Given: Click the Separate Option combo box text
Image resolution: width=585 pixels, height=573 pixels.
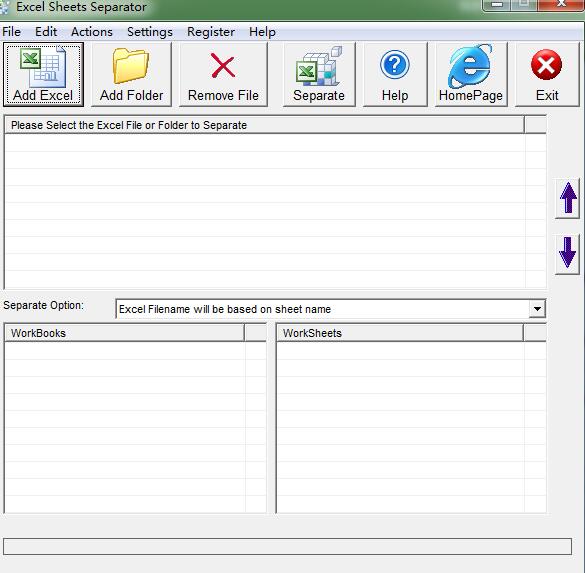Looking at the screenshot, I should 225,309.
